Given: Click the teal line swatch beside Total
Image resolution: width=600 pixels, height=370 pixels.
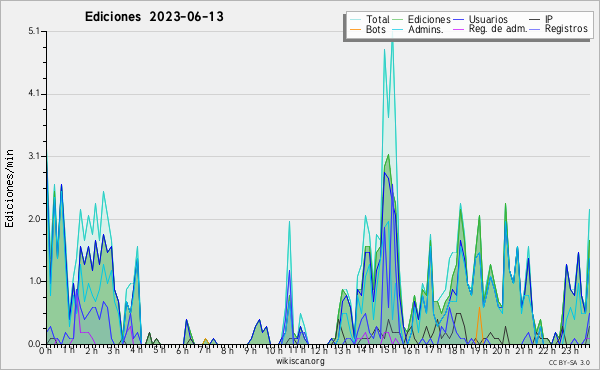Looking at the screenshot, I should pyautogui.click(x=355, y=20).
